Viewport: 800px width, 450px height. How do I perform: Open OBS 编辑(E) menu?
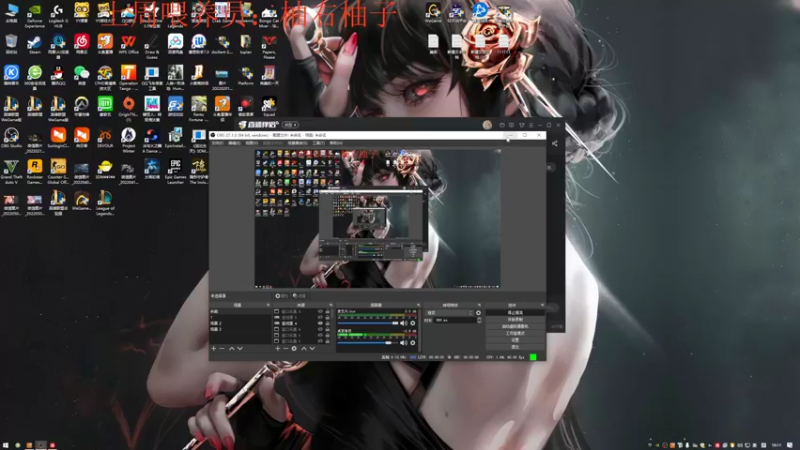tap(235, 143)
